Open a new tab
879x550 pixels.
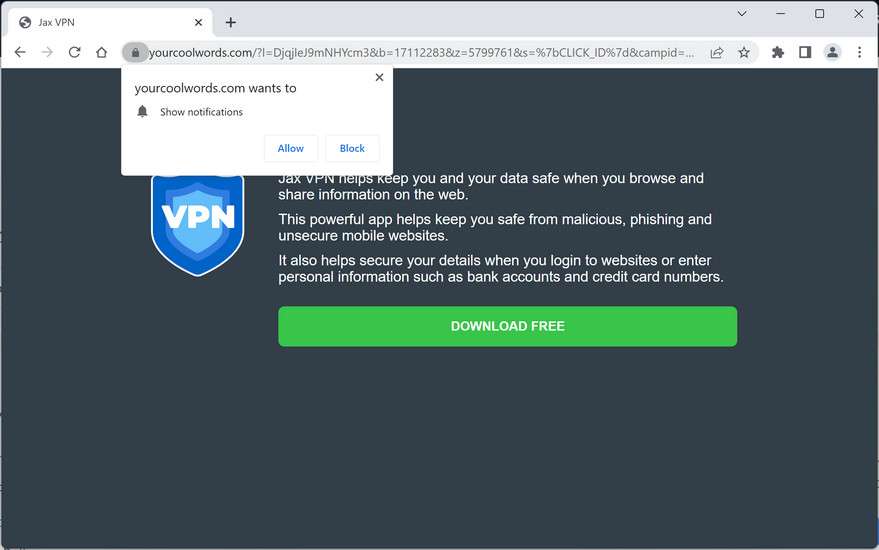[x=231, y=22]
